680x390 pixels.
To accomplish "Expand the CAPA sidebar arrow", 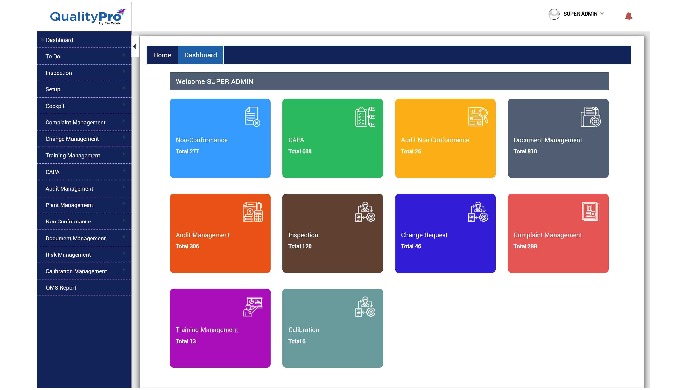I will pos(124,171).
